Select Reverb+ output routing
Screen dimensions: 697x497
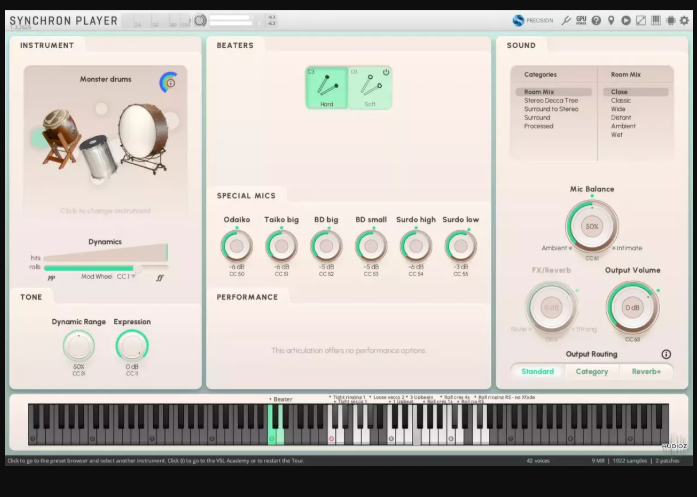[646, 372]
